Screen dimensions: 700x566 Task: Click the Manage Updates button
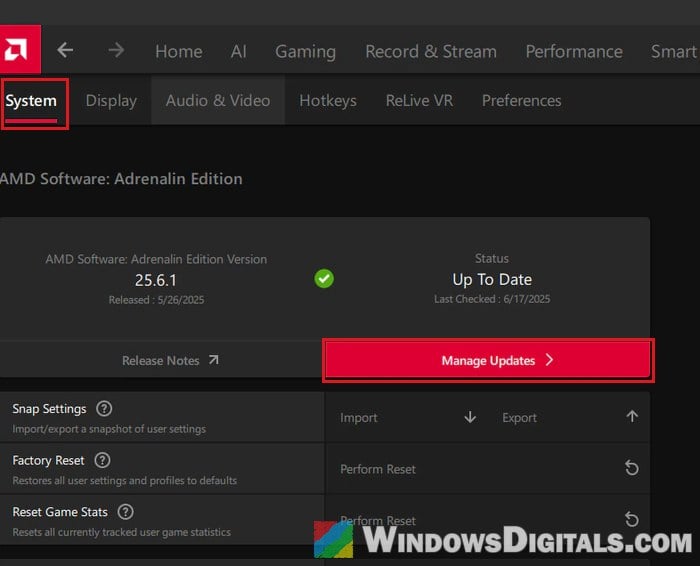click(488, 360)
